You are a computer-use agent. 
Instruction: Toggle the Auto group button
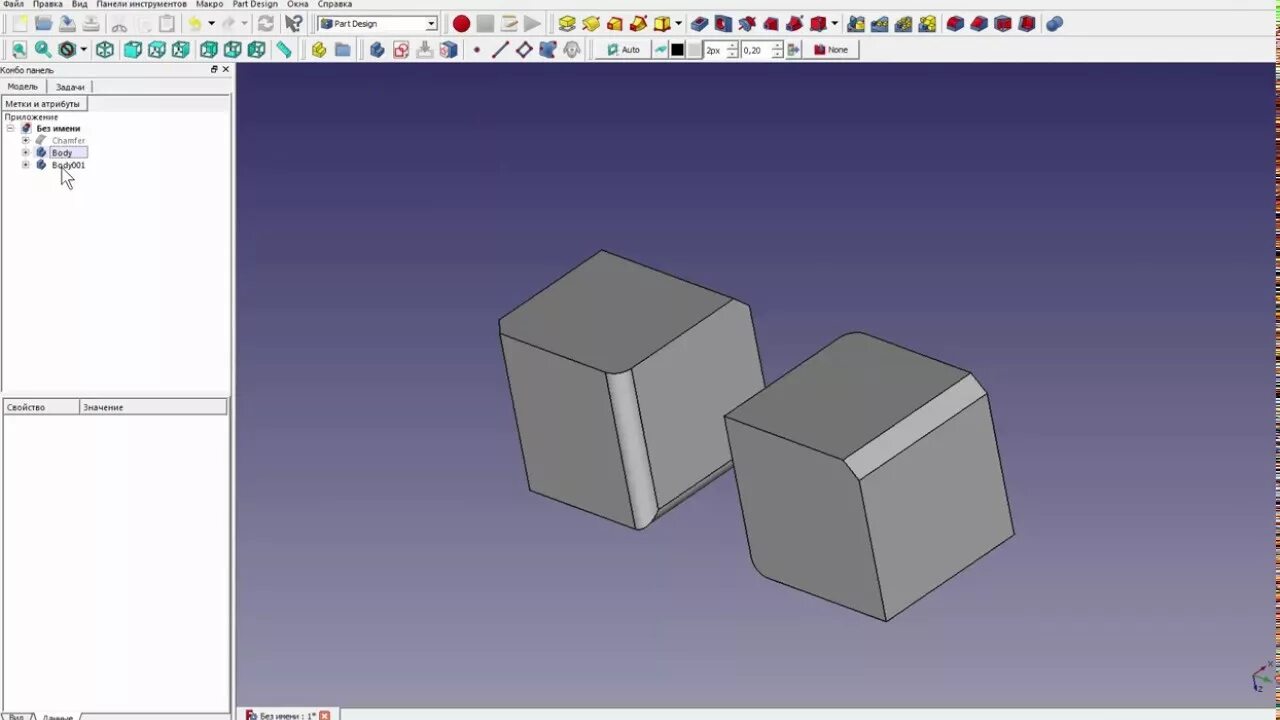pos(623,49)
